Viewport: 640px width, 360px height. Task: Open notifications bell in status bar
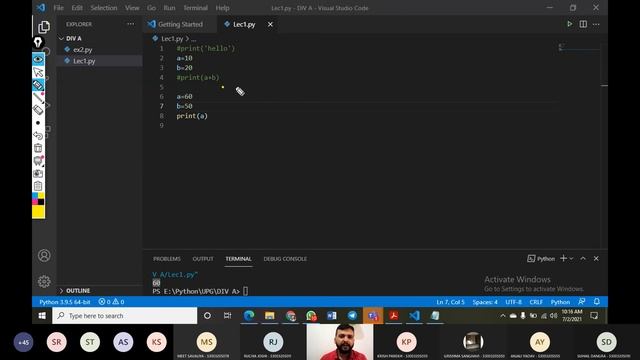[597, 302]
